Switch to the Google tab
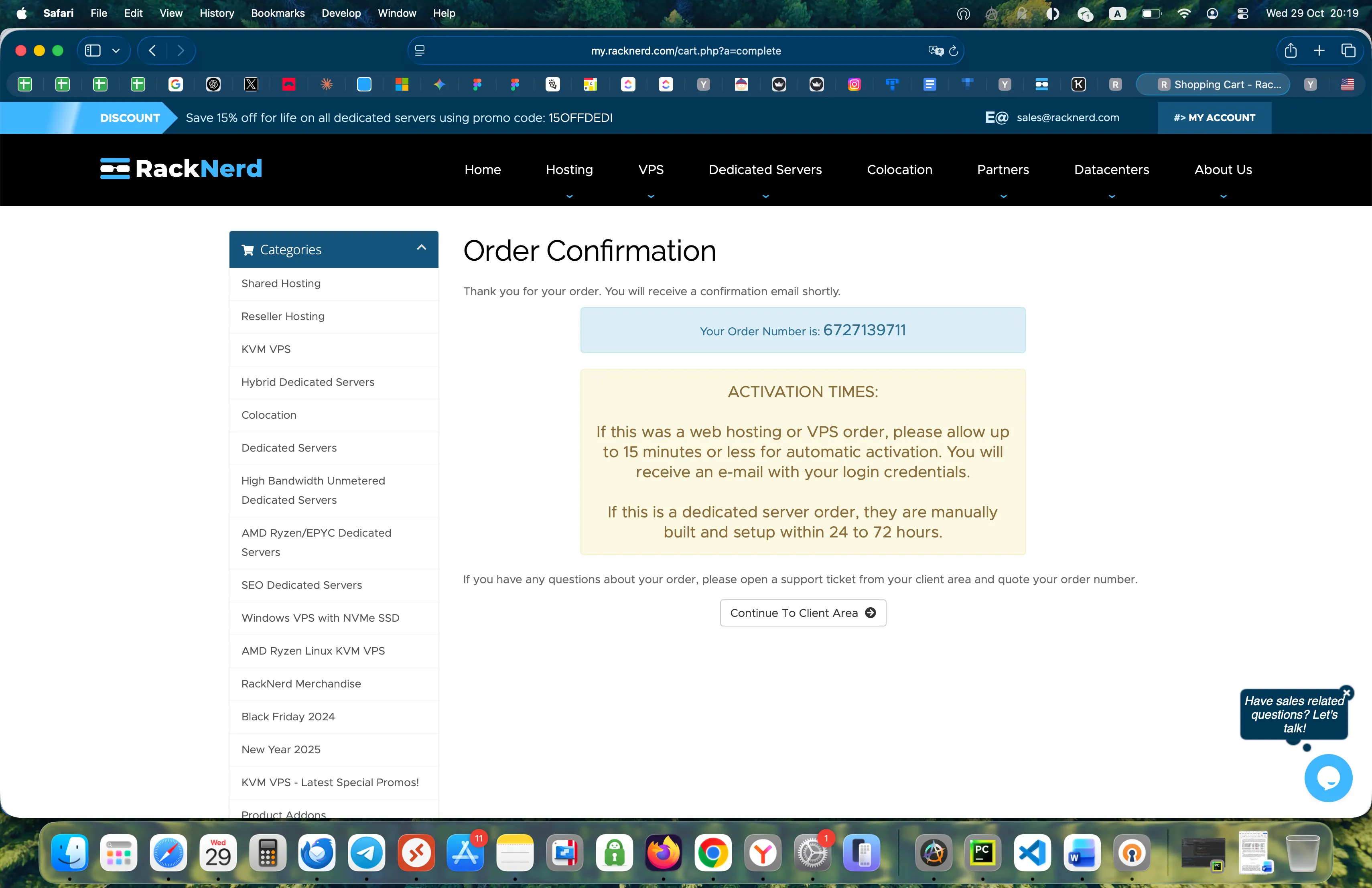 click(175, 85)
